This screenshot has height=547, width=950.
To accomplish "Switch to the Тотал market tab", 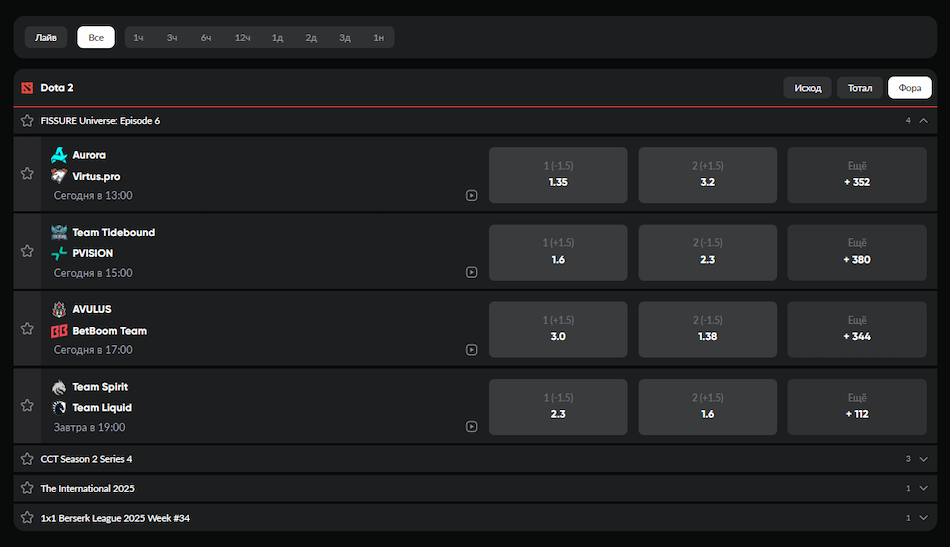I will [x=860, y=88].
